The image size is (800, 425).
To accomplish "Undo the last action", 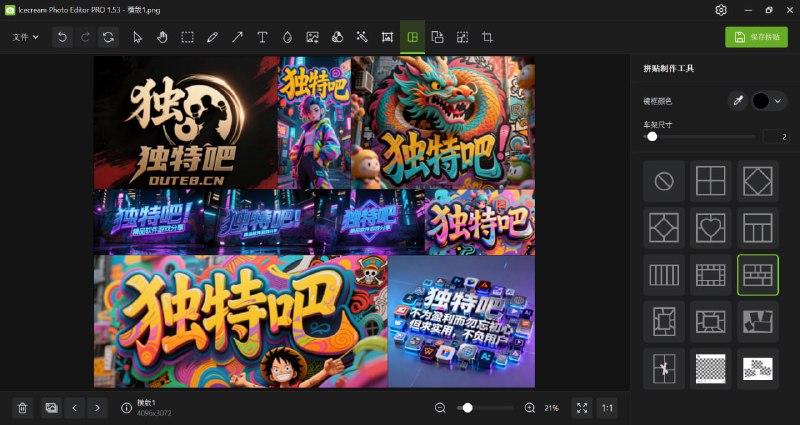I will click(62, 37).
